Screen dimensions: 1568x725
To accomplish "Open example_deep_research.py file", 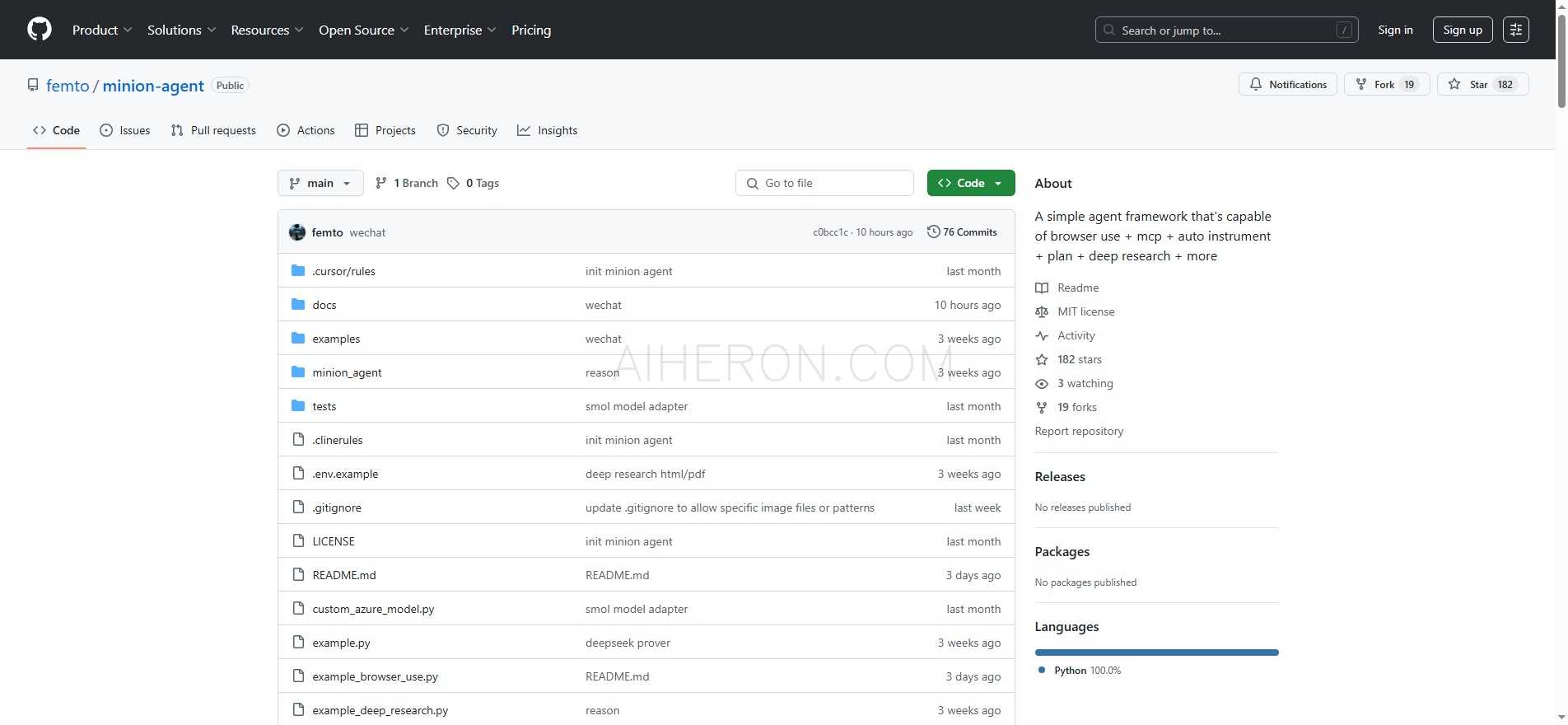I will click(380, 710).
